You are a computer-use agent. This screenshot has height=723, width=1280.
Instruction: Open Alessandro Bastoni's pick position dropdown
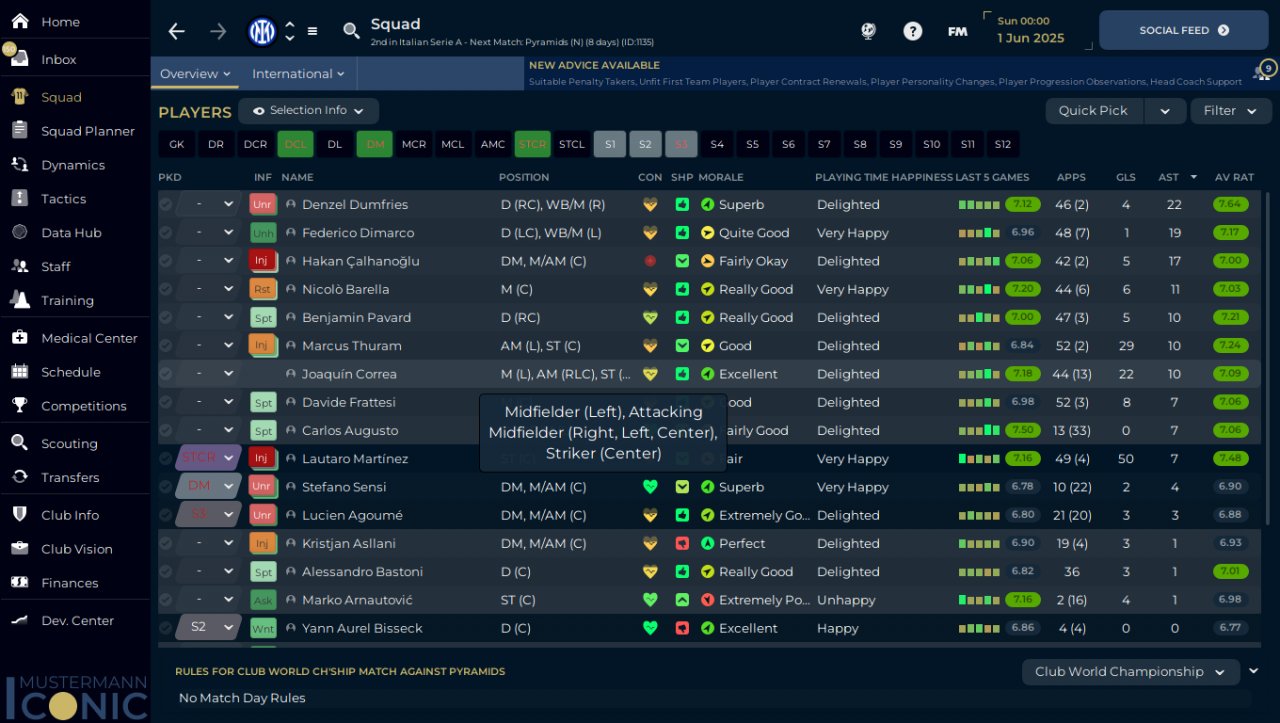(209, 572)
